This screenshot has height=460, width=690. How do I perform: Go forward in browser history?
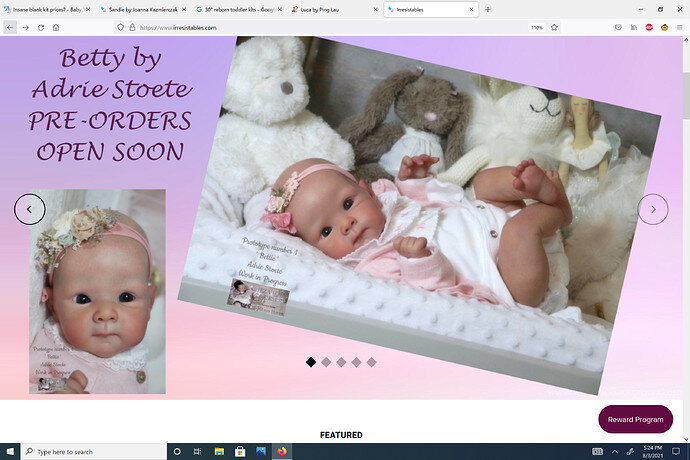(26, 27)
